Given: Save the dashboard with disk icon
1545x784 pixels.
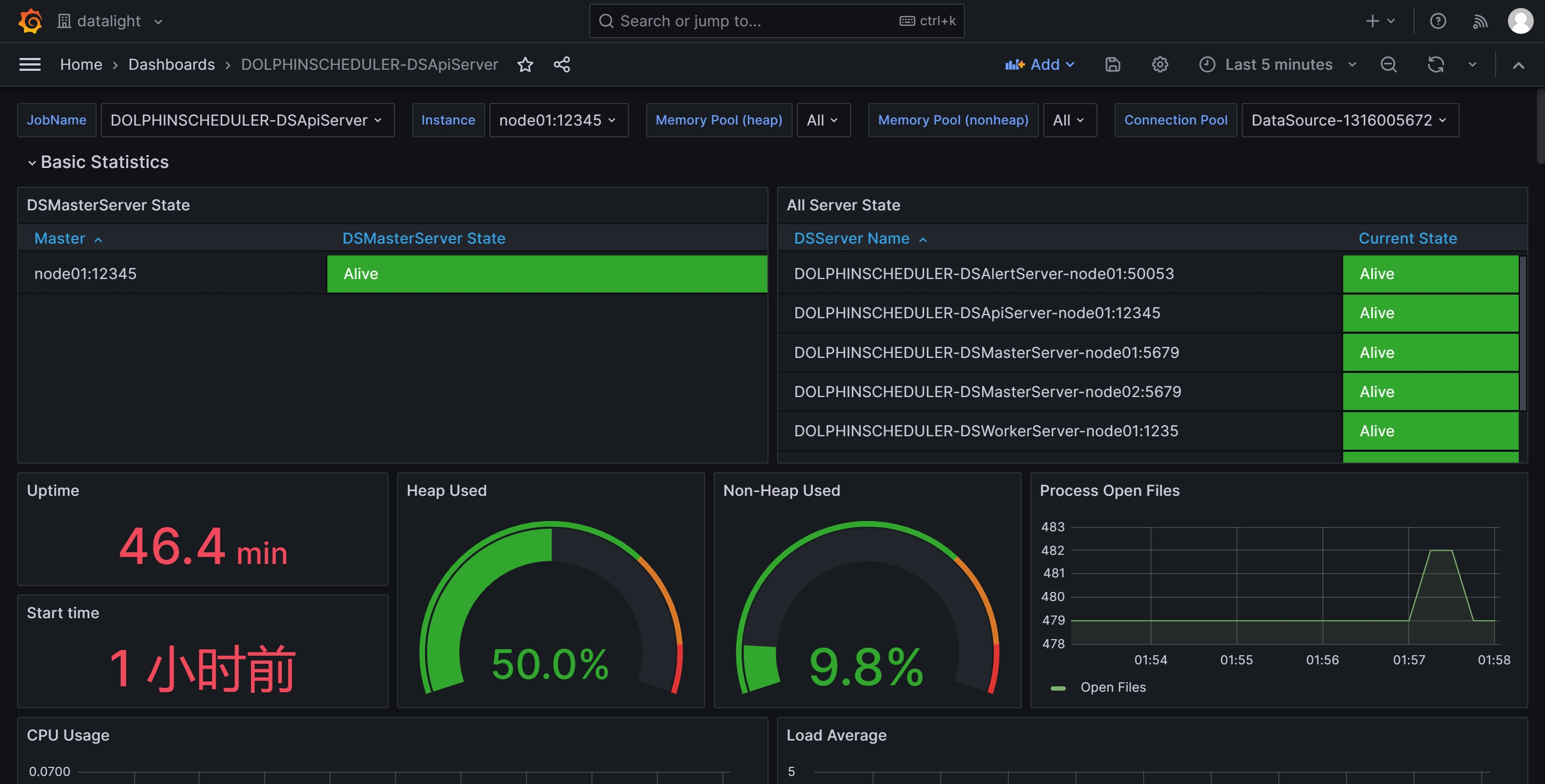Looking at the screenshot, I should tap(1112, 64).
